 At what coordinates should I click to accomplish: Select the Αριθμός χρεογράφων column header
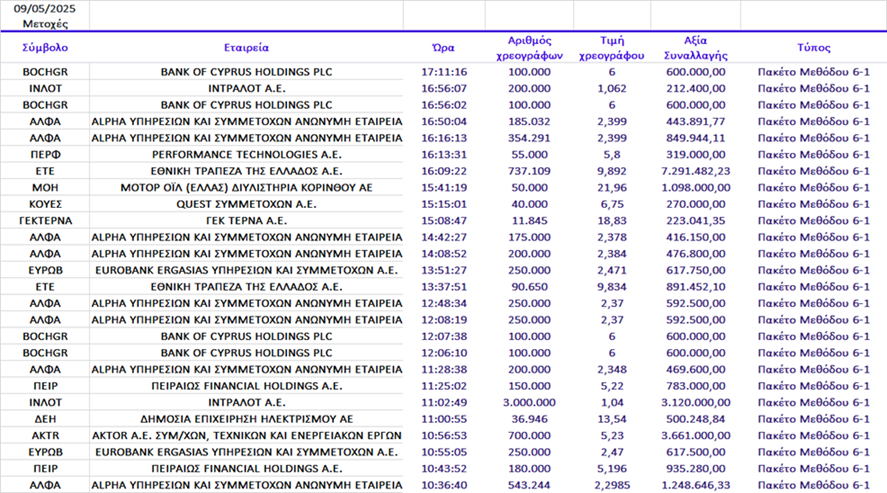529,47
